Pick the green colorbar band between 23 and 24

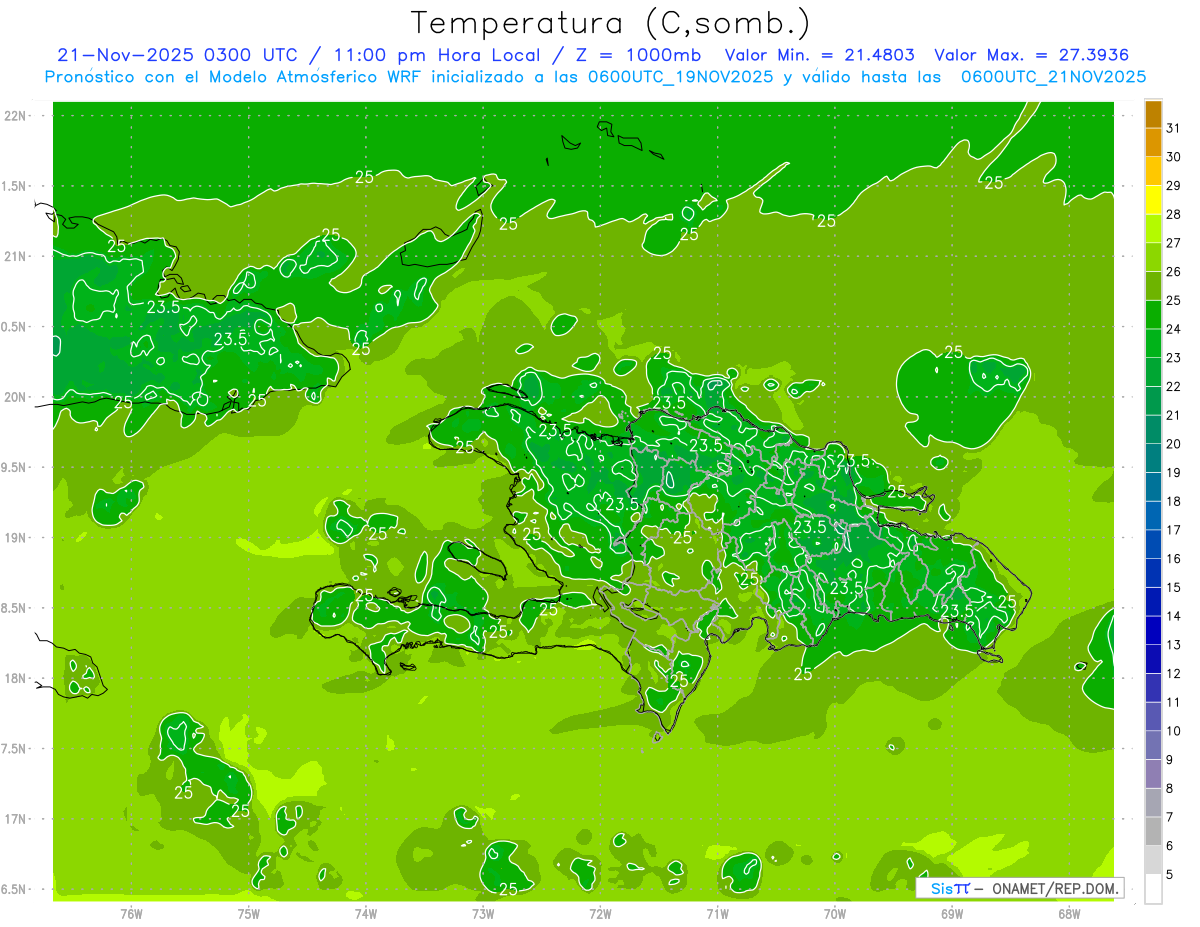point(1154,344)
